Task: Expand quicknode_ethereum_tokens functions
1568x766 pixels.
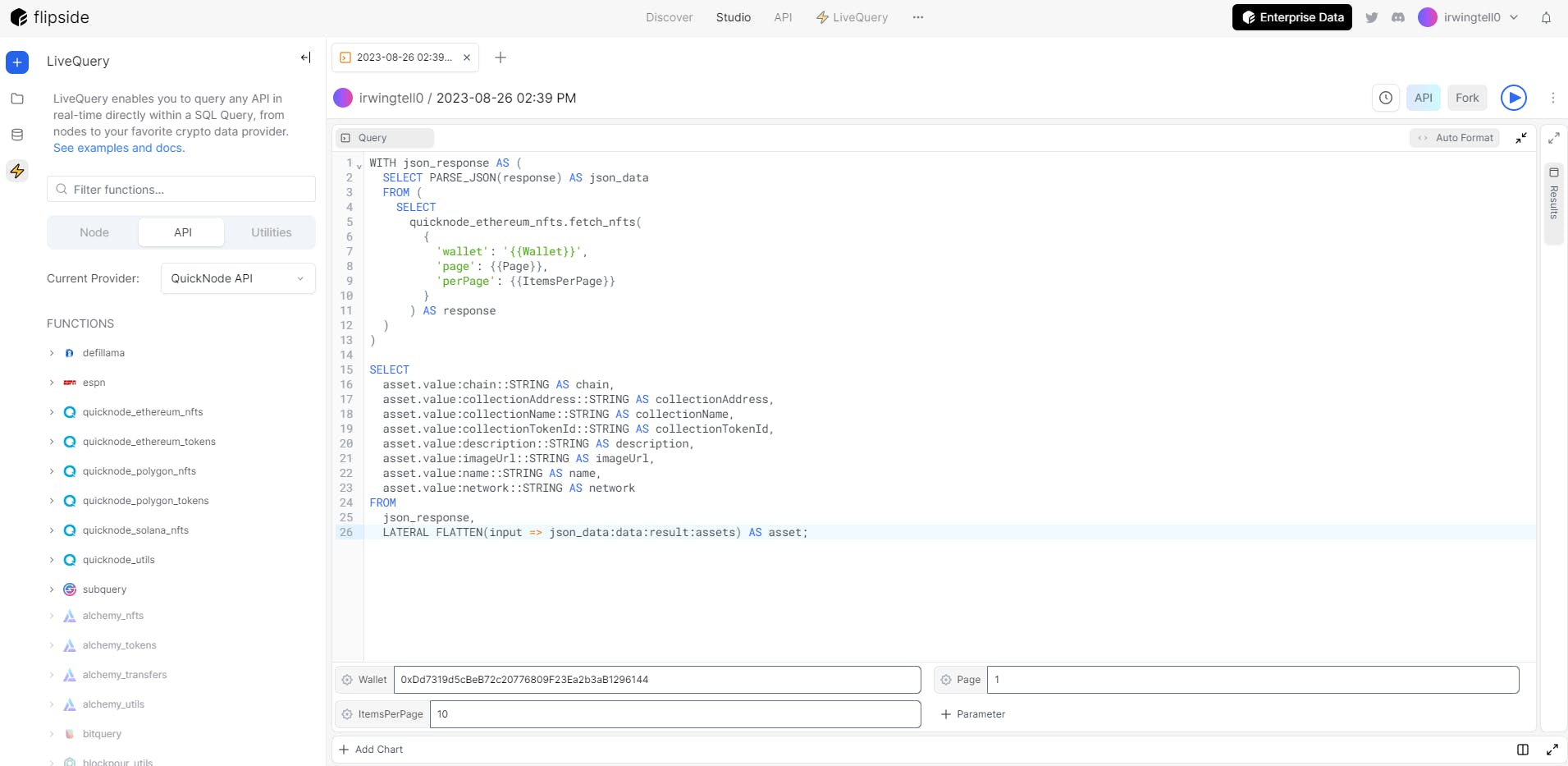Action: [52, 442]
